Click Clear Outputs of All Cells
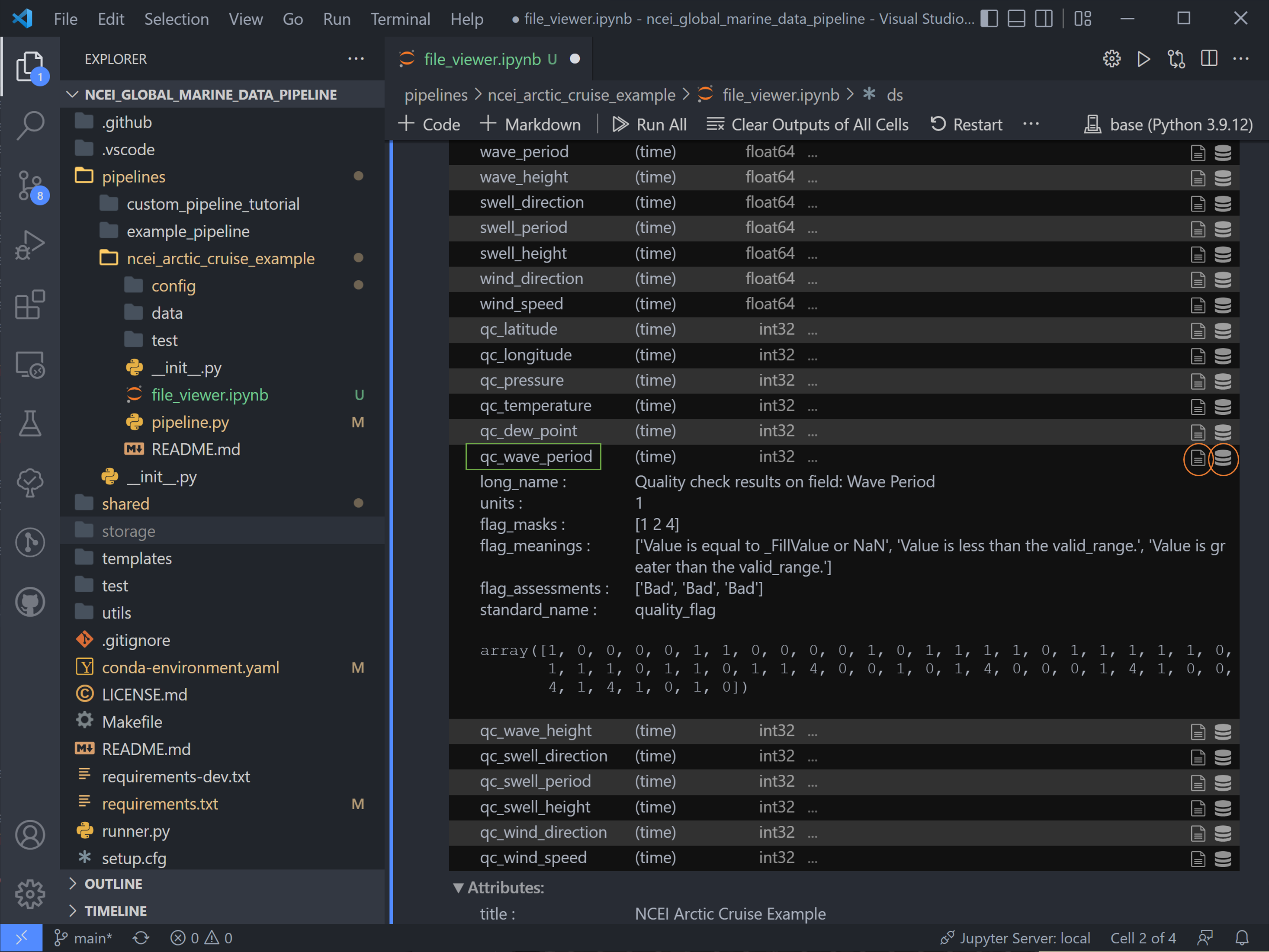Image resolution: width=1269 pixels, height=952 pixels. click(x=807, y=124)
